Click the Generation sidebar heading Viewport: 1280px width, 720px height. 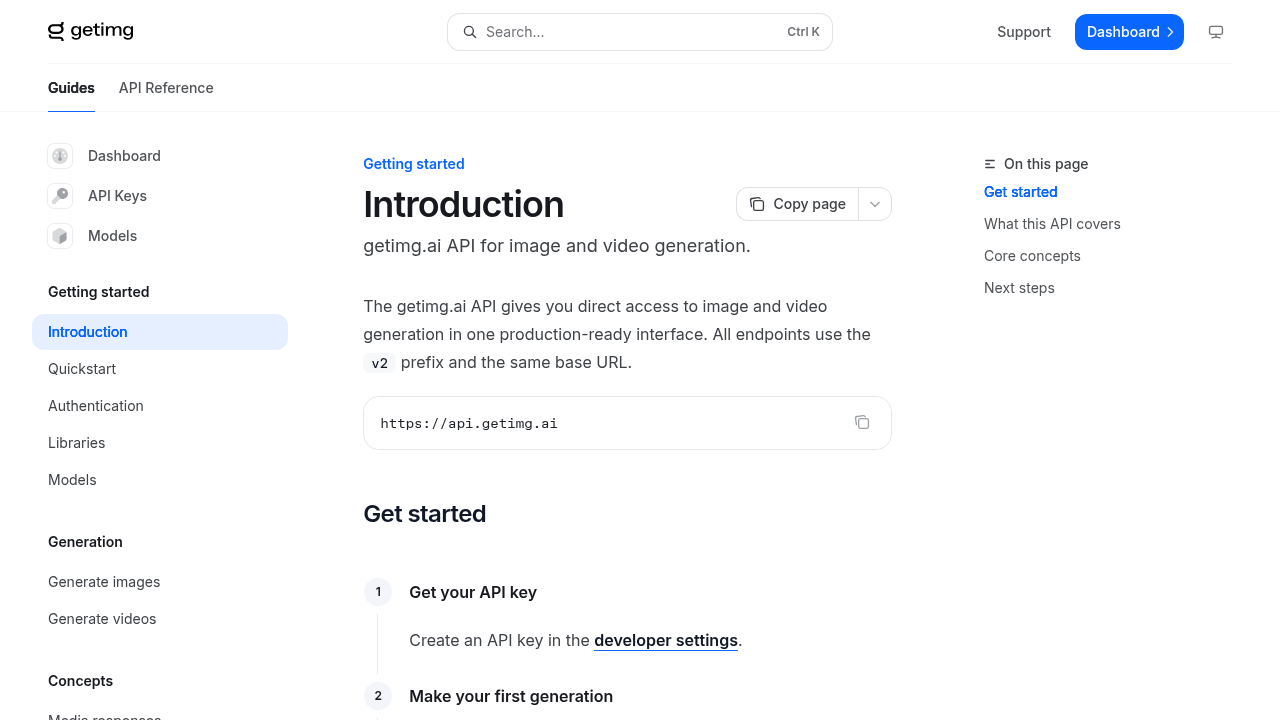(x=85, y=542)
